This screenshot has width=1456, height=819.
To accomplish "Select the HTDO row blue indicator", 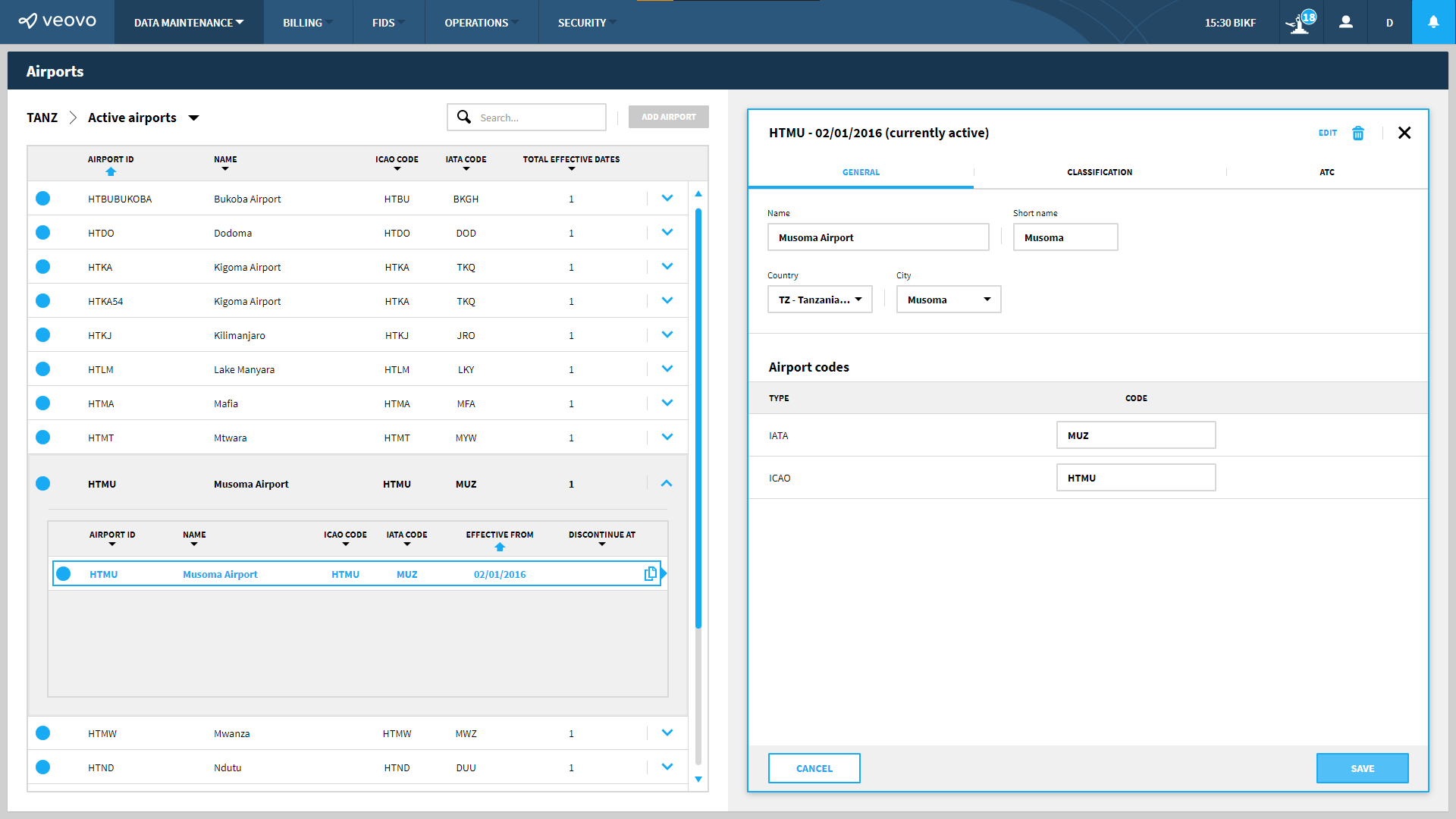I will [42, 232].
